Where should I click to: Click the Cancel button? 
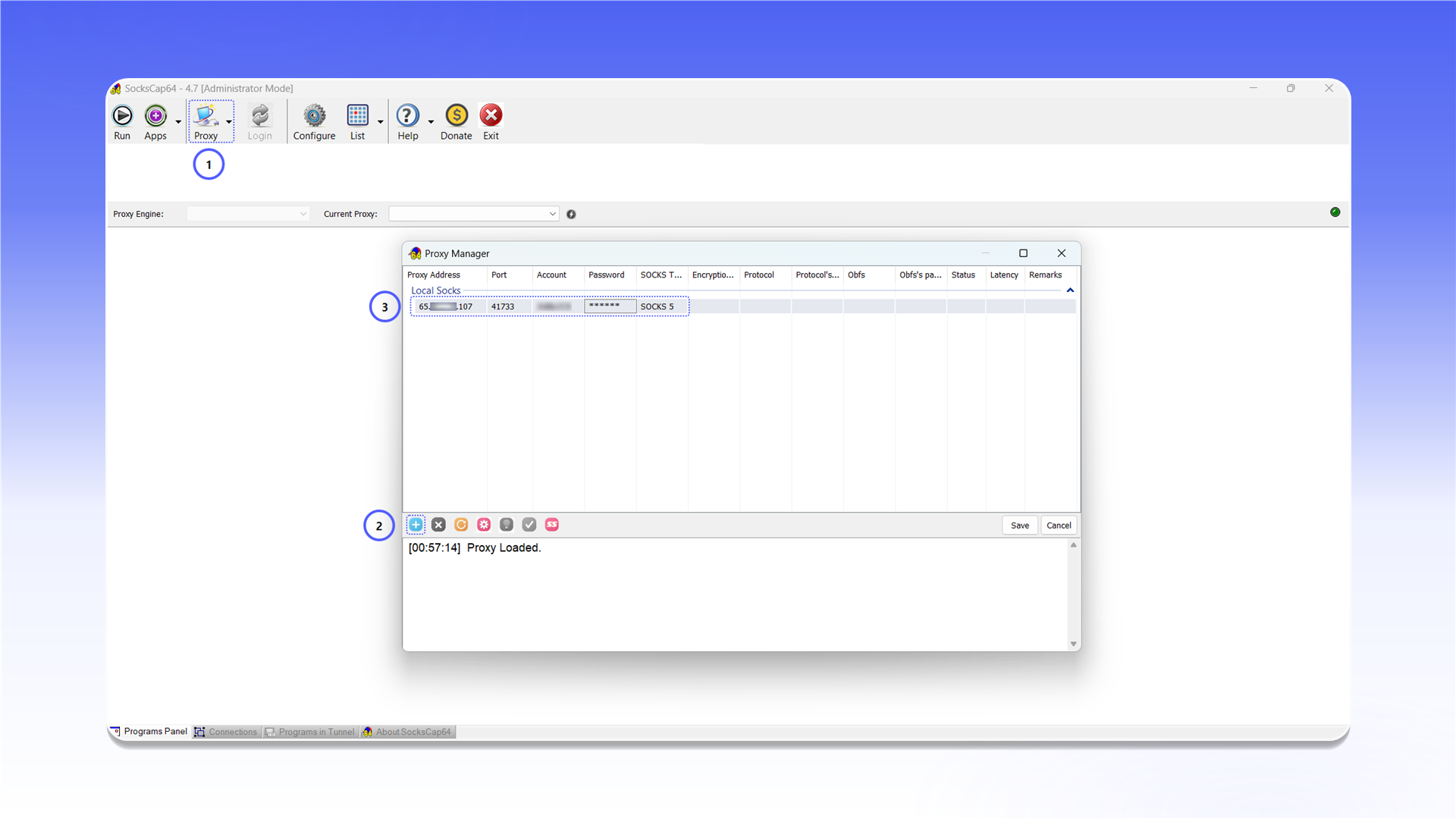coord(1059,526)
